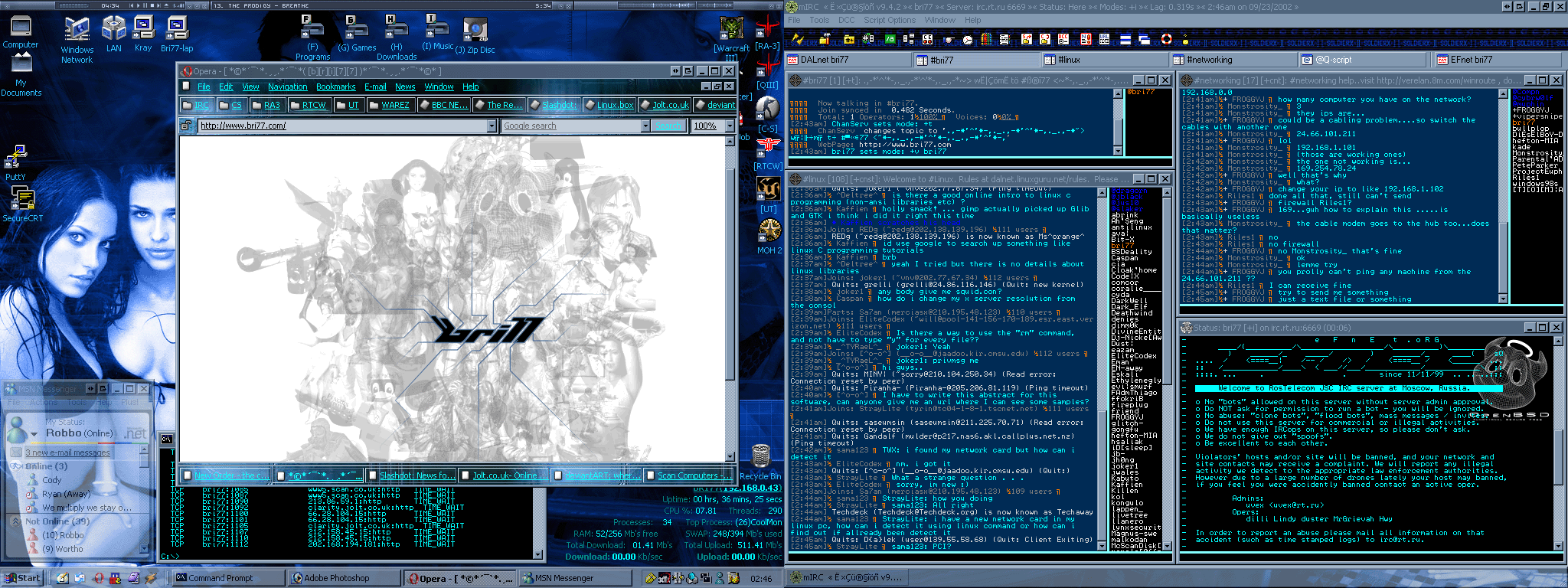Click the Search button in Opera
This screenshot has width=1568, height=588.
point(668,126)
